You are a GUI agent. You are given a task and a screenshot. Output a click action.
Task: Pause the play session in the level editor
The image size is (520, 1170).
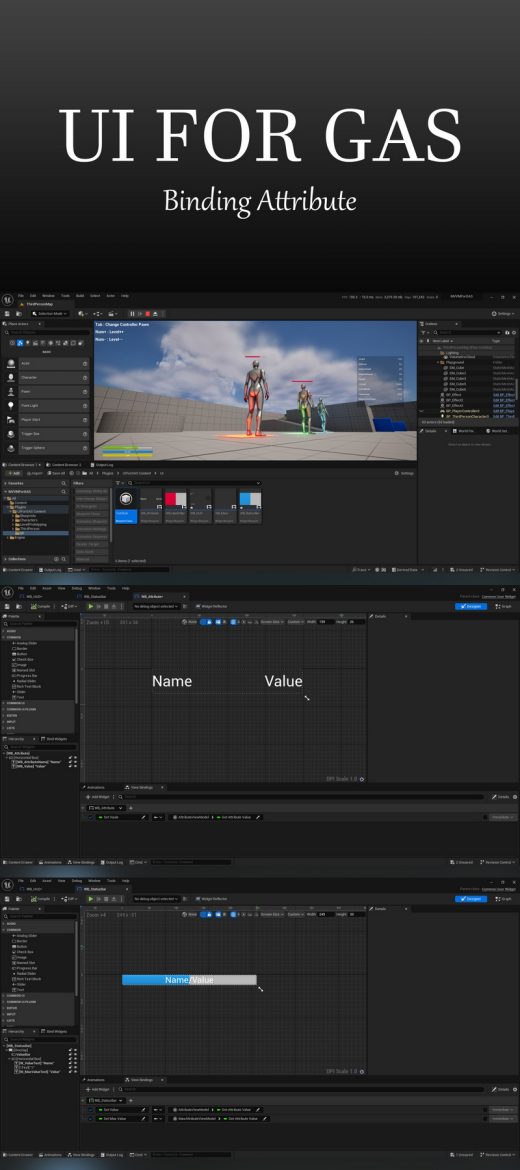[133, 313]
